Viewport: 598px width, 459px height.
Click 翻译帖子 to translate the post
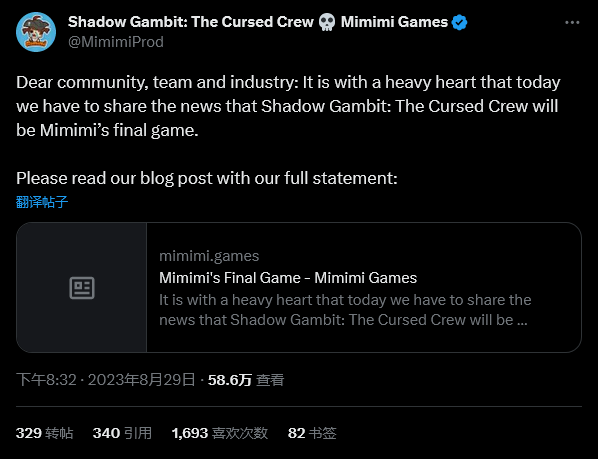42,202
